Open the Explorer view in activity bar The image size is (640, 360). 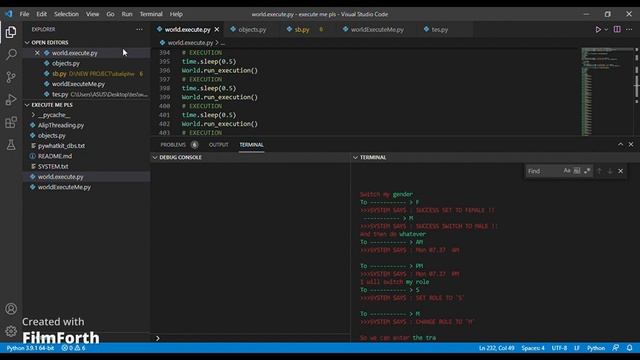[11, 32]
